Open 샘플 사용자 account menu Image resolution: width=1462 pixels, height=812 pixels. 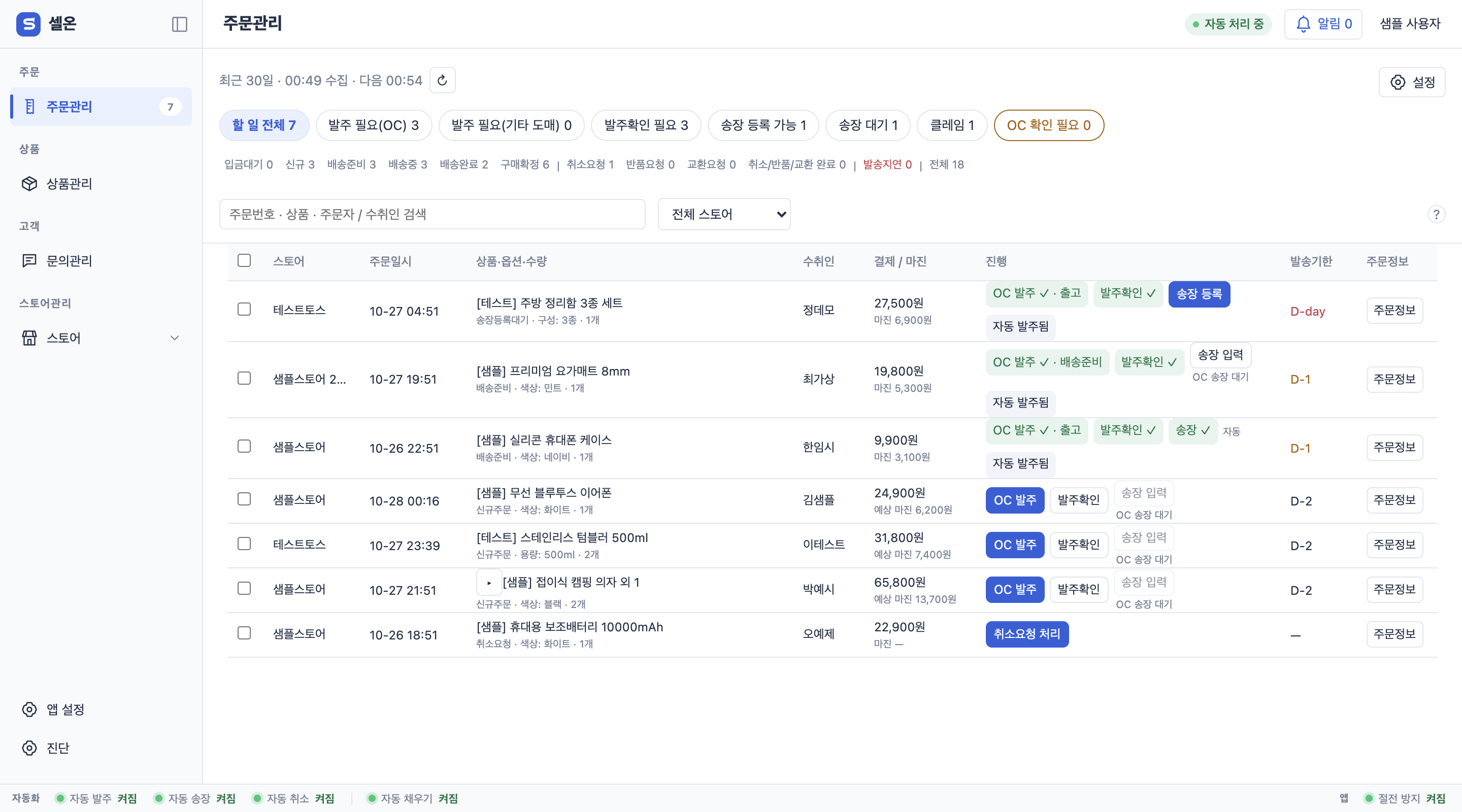coord(1410,24)
